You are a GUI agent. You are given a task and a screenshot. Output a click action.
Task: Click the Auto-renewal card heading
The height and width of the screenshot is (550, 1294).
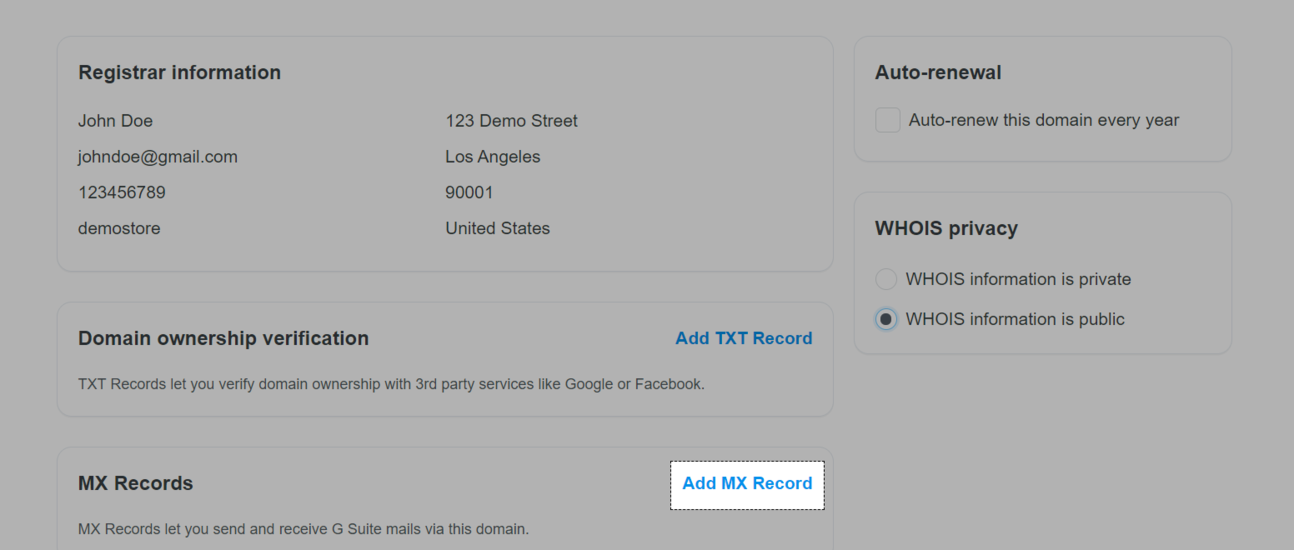click(x=938, y=72)
